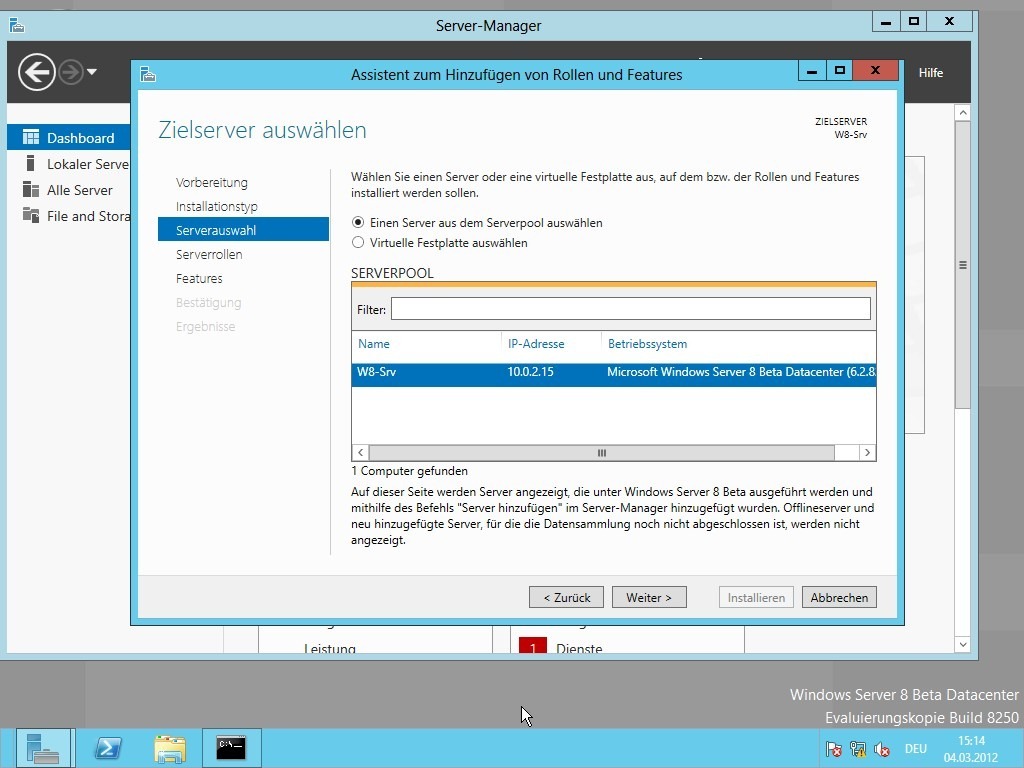Viewport: 1024px width, 768px height.
Task: Click the IP address 10.0.2.15 cell
Action: pyautogui.click(x=530, y=372)
